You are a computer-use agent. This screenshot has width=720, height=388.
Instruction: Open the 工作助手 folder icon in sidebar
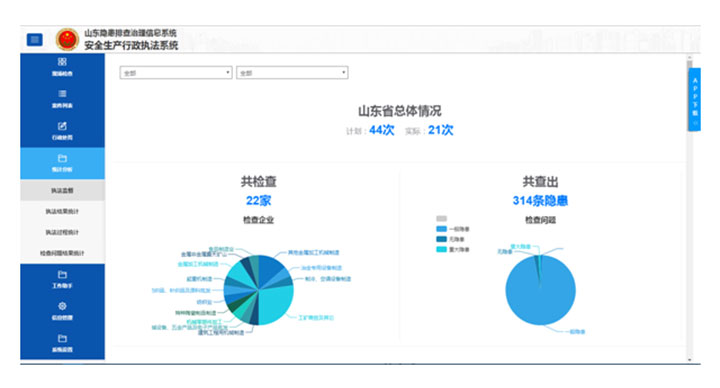[62, 275]
